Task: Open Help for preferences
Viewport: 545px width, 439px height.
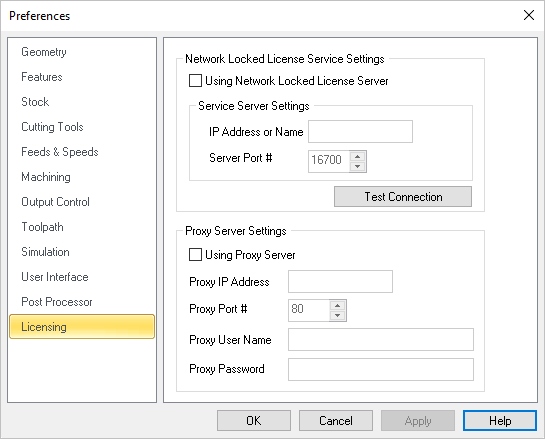Action: [x=500, y=421]
